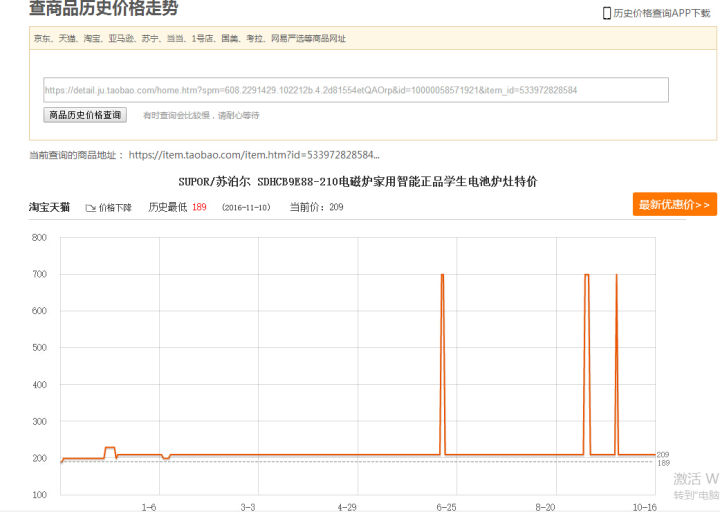Viewport: 720px width, 512px height.
Task: Click the 当前价 209 current price text
Action: pos(316,207)
